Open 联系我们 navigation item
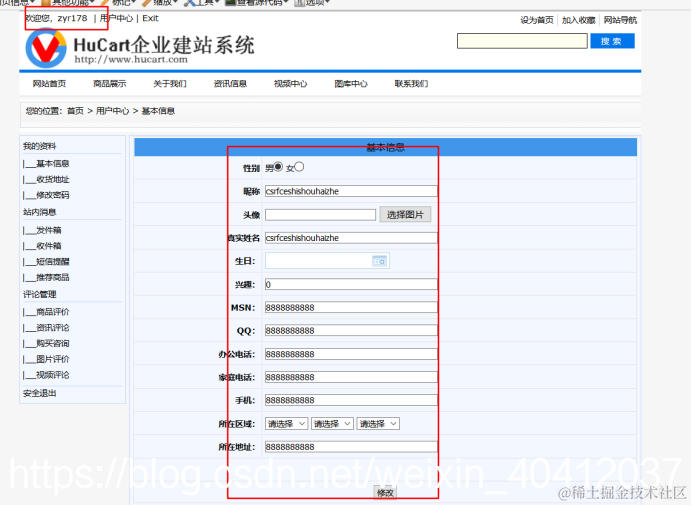Screen dimensions: 692x506 click(411, 84)
